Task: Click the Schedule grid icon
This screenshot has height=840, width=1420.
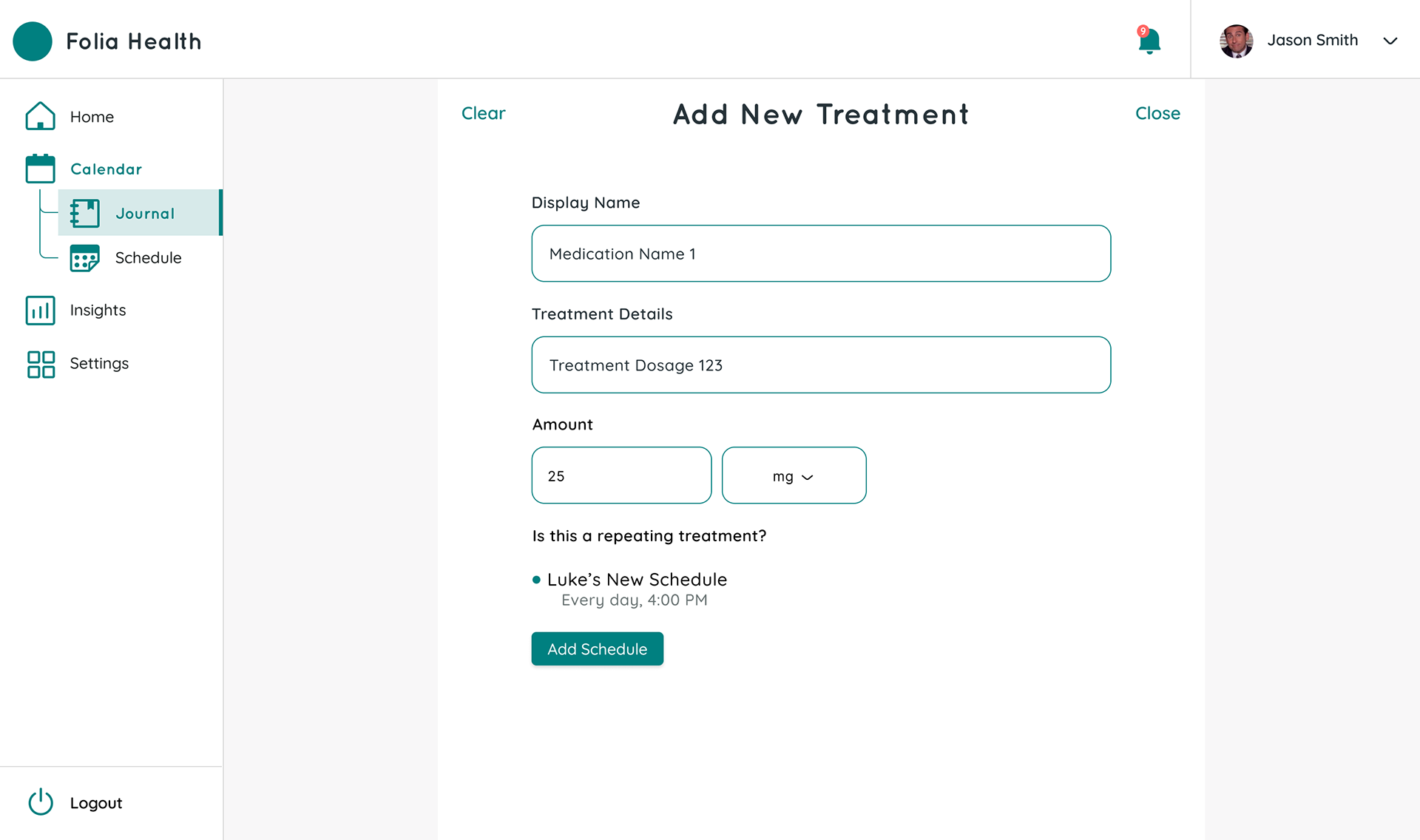Action: coord(84,258)
